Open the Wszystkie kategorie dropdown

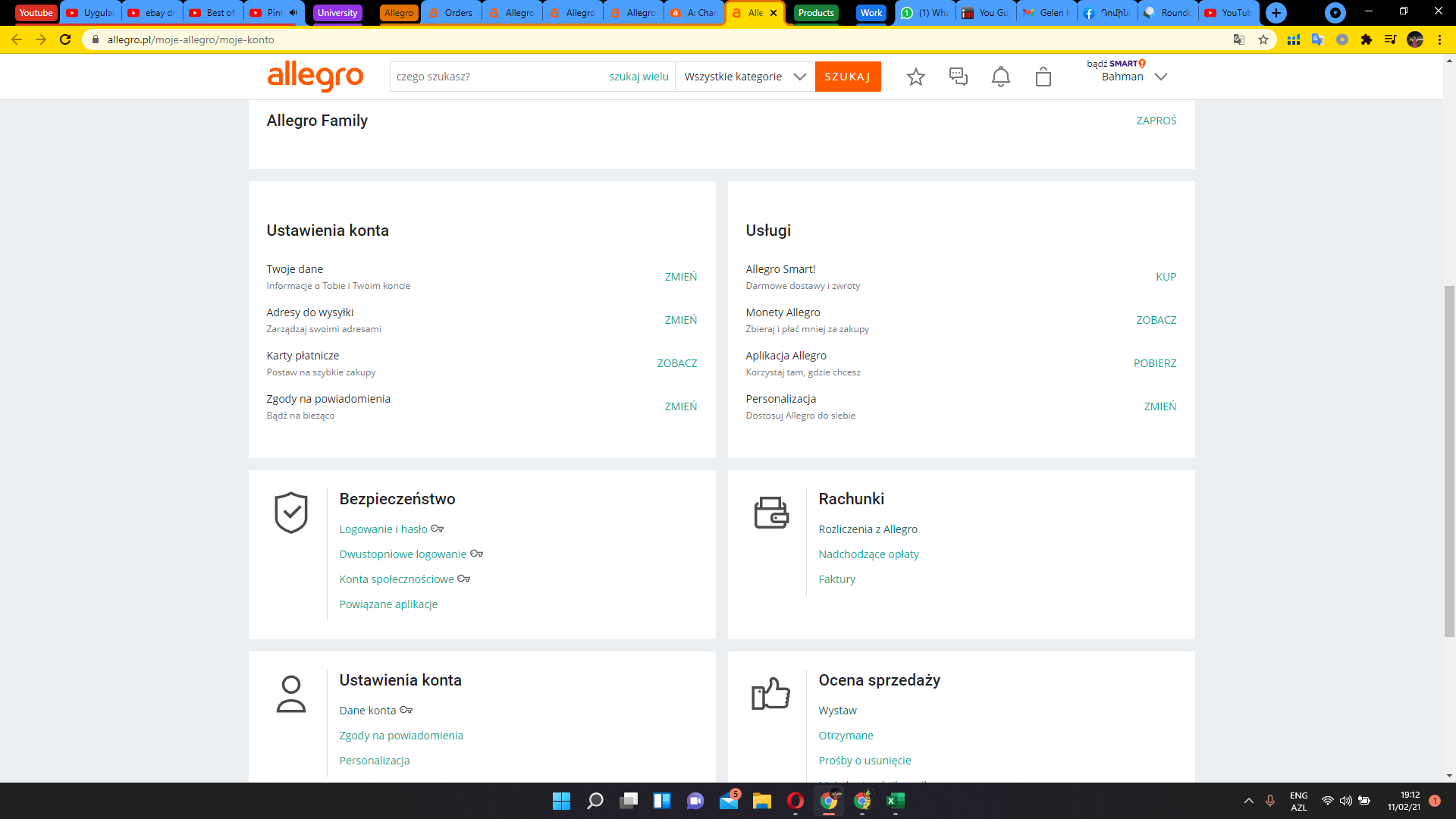coord(744,77)
